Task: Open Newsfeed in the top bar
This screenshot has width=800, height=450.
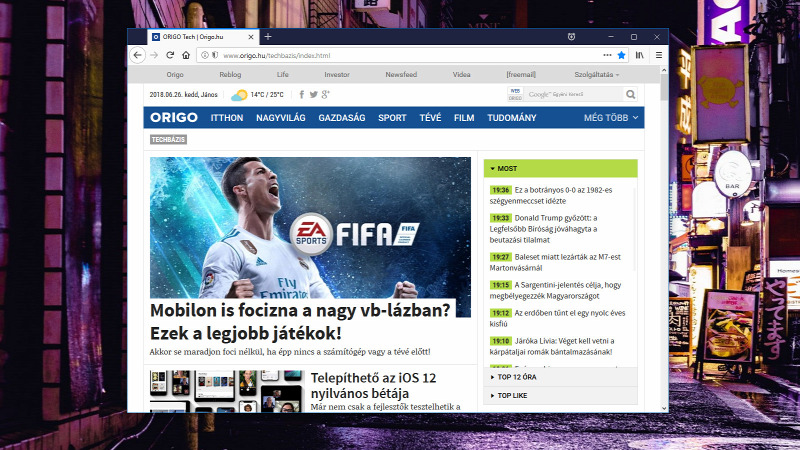Action: 401,74
